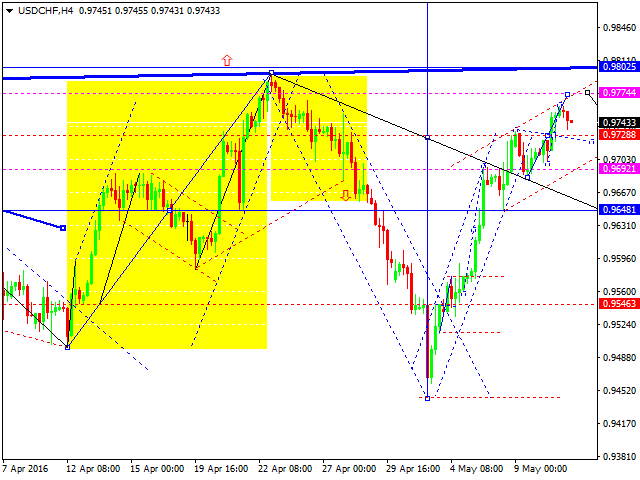Click the 0.95240 price scale value
The image size is (640, 480).
(620, 324)
